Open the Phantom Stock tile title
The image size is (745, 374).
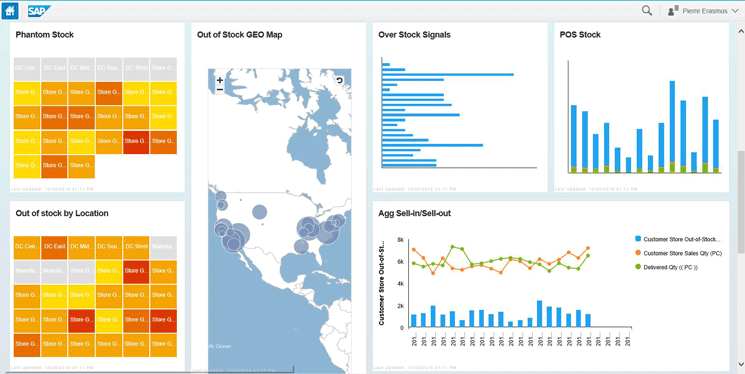coord(45,35)
